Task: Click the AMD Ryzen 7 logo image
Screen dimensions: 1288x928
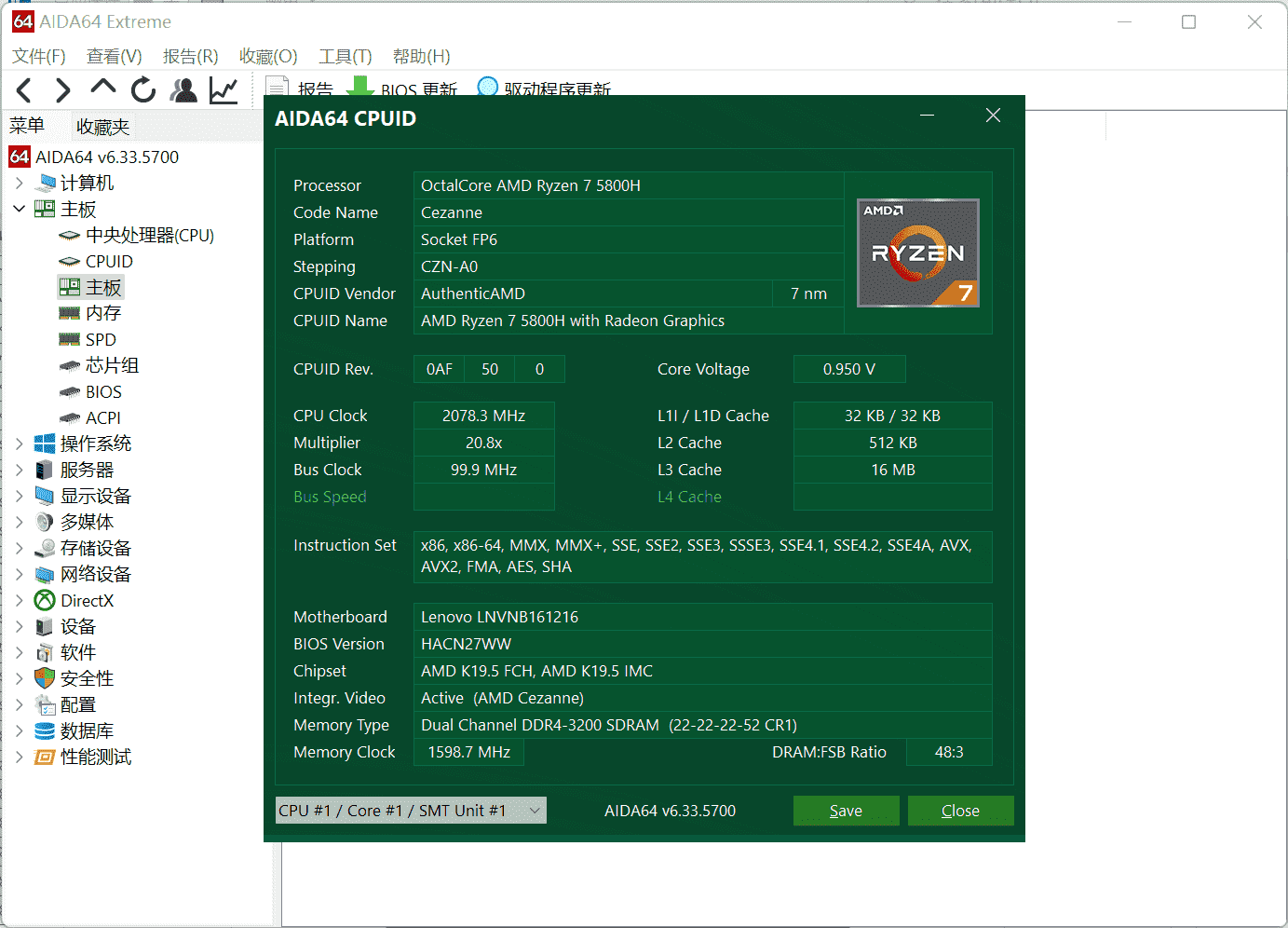Action: [918, 252]
